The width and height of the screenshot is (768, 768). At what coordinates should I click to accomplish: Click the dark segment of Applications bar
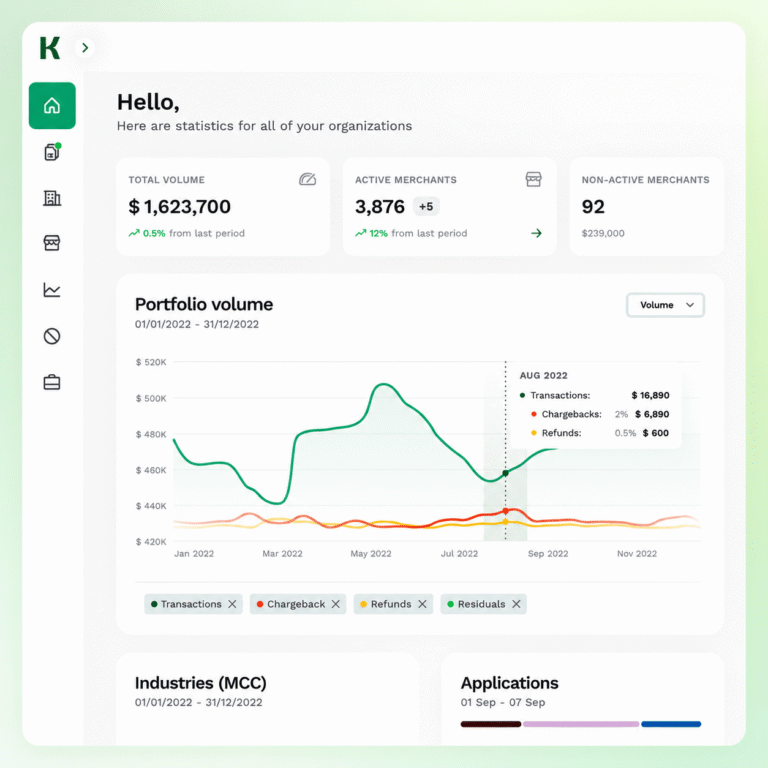pos(491,724)
